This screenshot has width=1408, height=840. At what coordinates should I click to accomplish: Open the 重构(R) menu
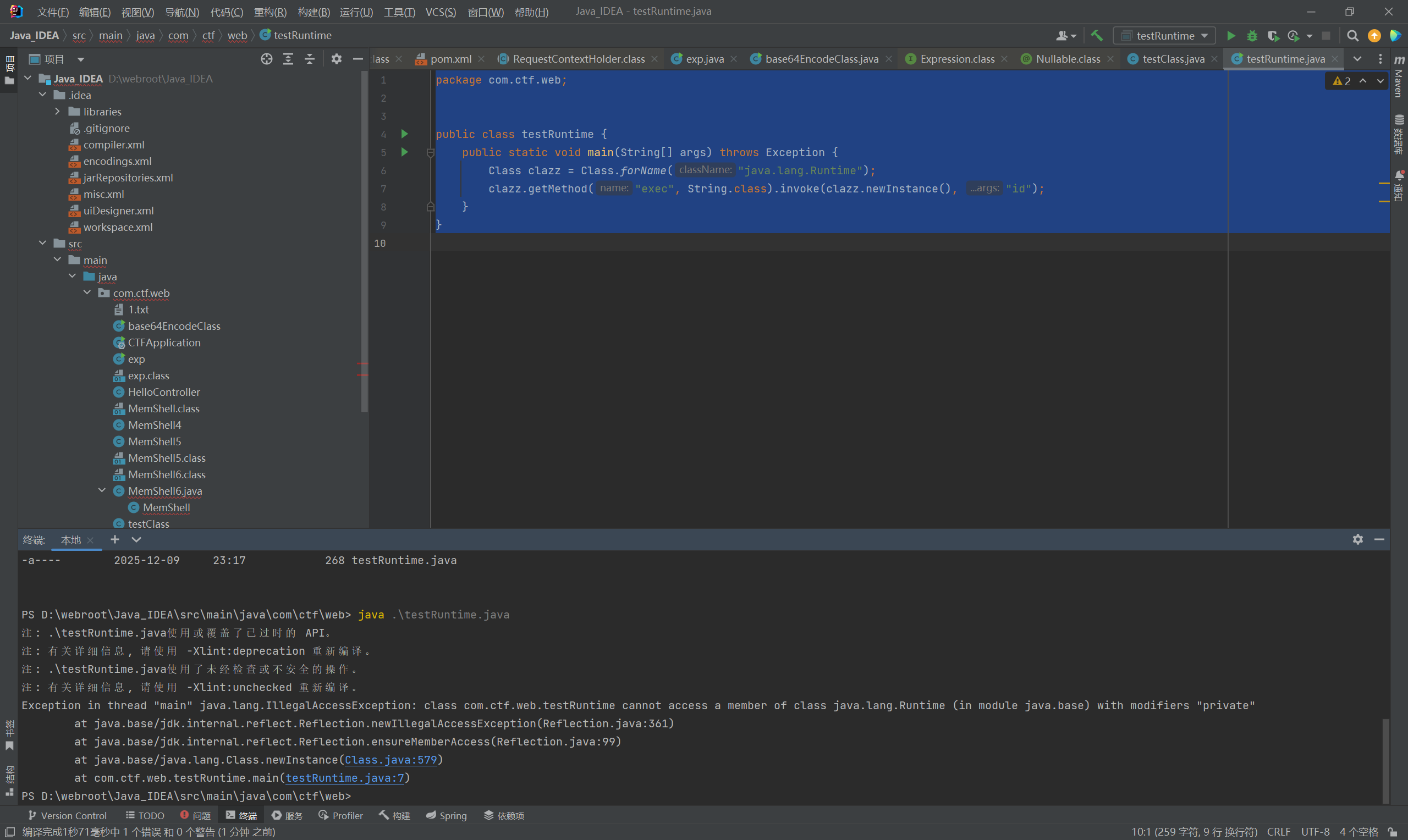coord(270,12)
